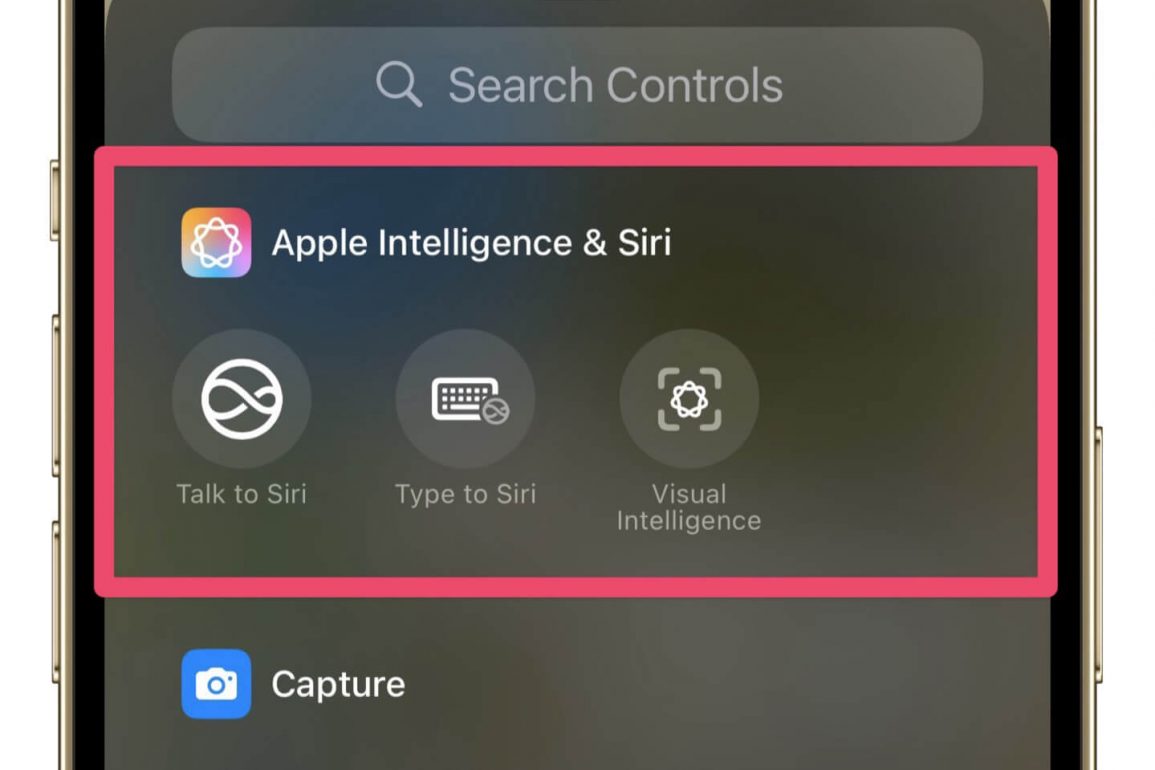This screenshot has width=1155, height=770.
Task: Add the Type to Siri keyboard control
Action: click(466, 399)
